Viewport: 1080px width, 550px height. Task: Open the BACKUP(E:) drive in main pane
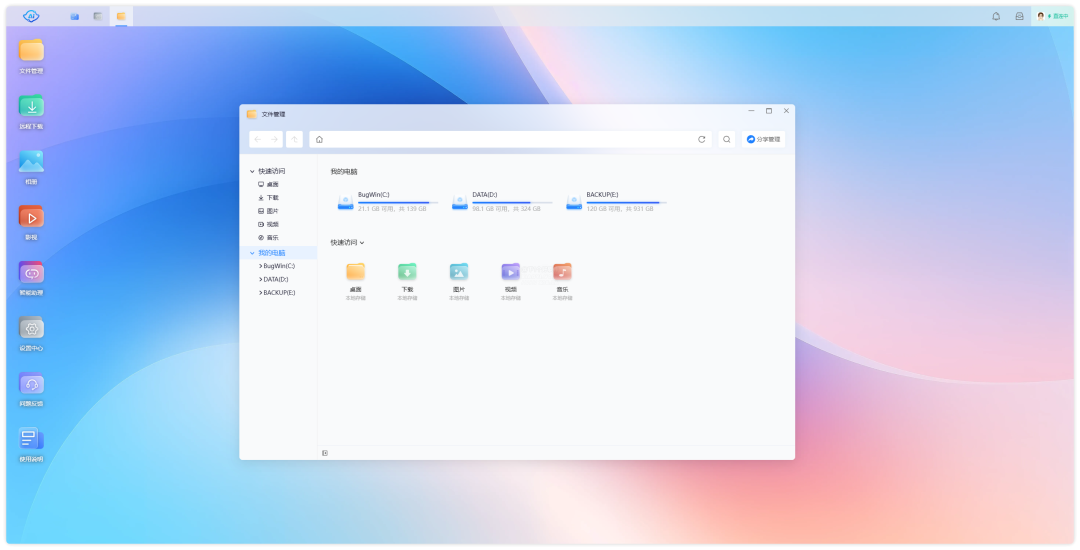[x=616, y=202]
